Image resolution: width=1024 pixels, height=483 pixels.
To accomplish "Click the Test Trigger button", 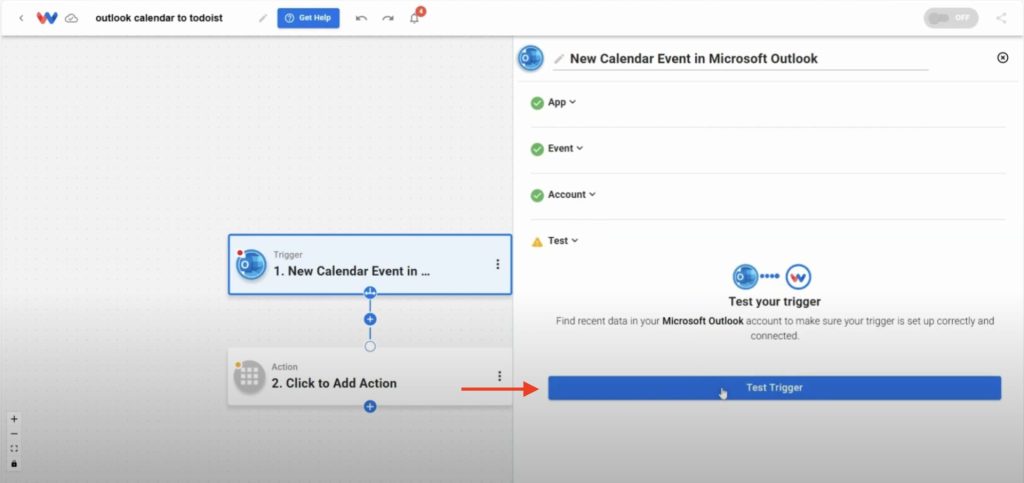I will point(774,388).
